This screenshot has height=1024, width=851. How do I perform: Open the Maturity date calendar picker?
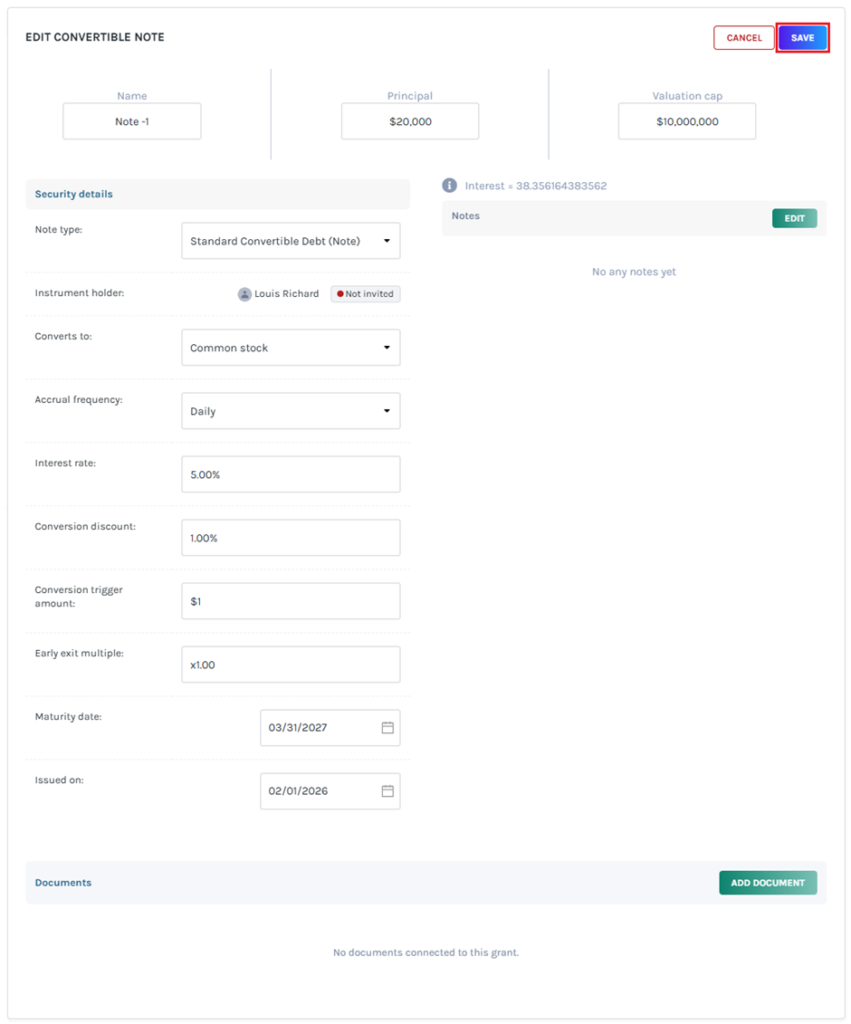tap(388, 728)
